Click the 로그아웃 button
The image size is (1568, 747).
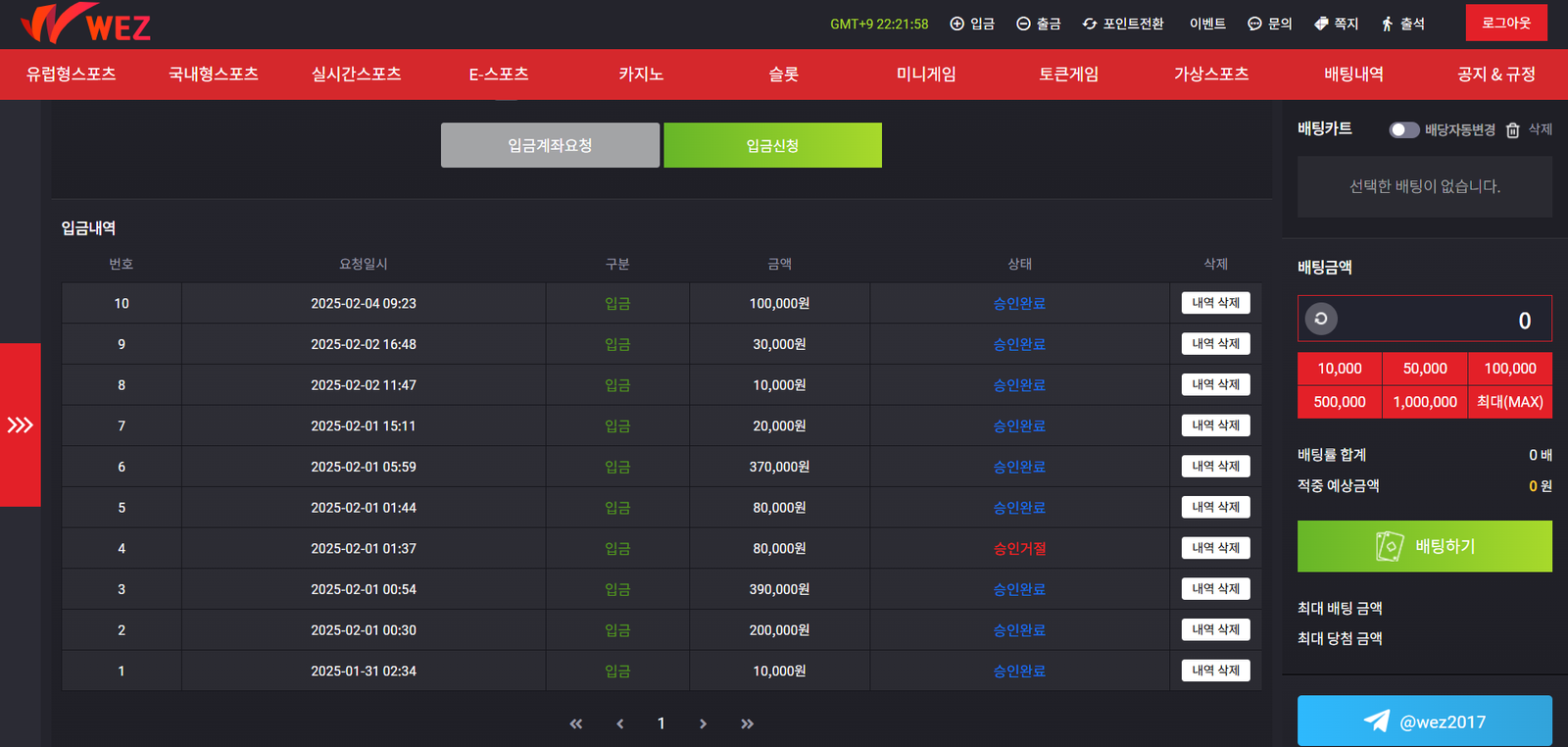coord(1505,23)
